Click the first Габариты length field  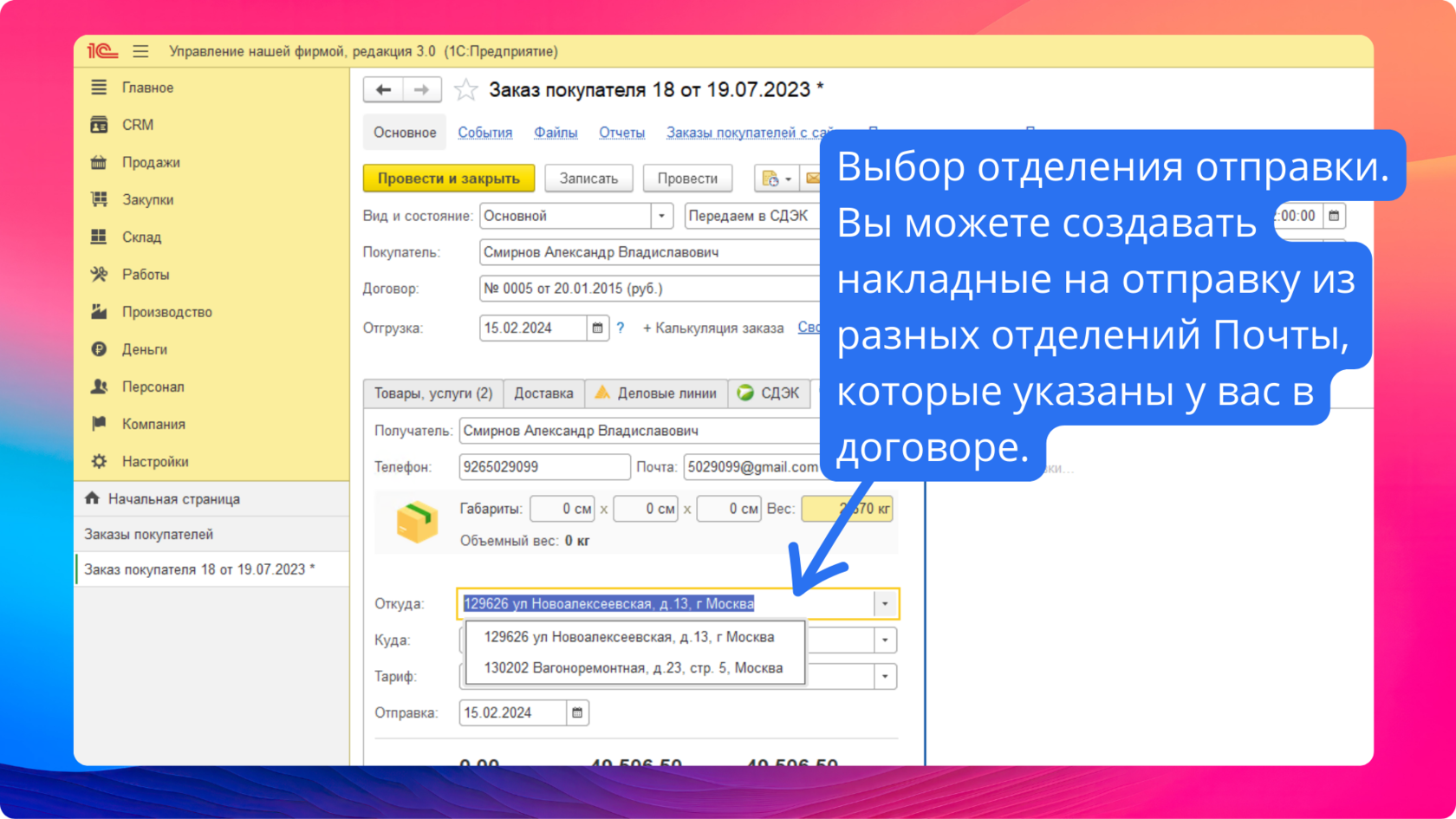562,509
